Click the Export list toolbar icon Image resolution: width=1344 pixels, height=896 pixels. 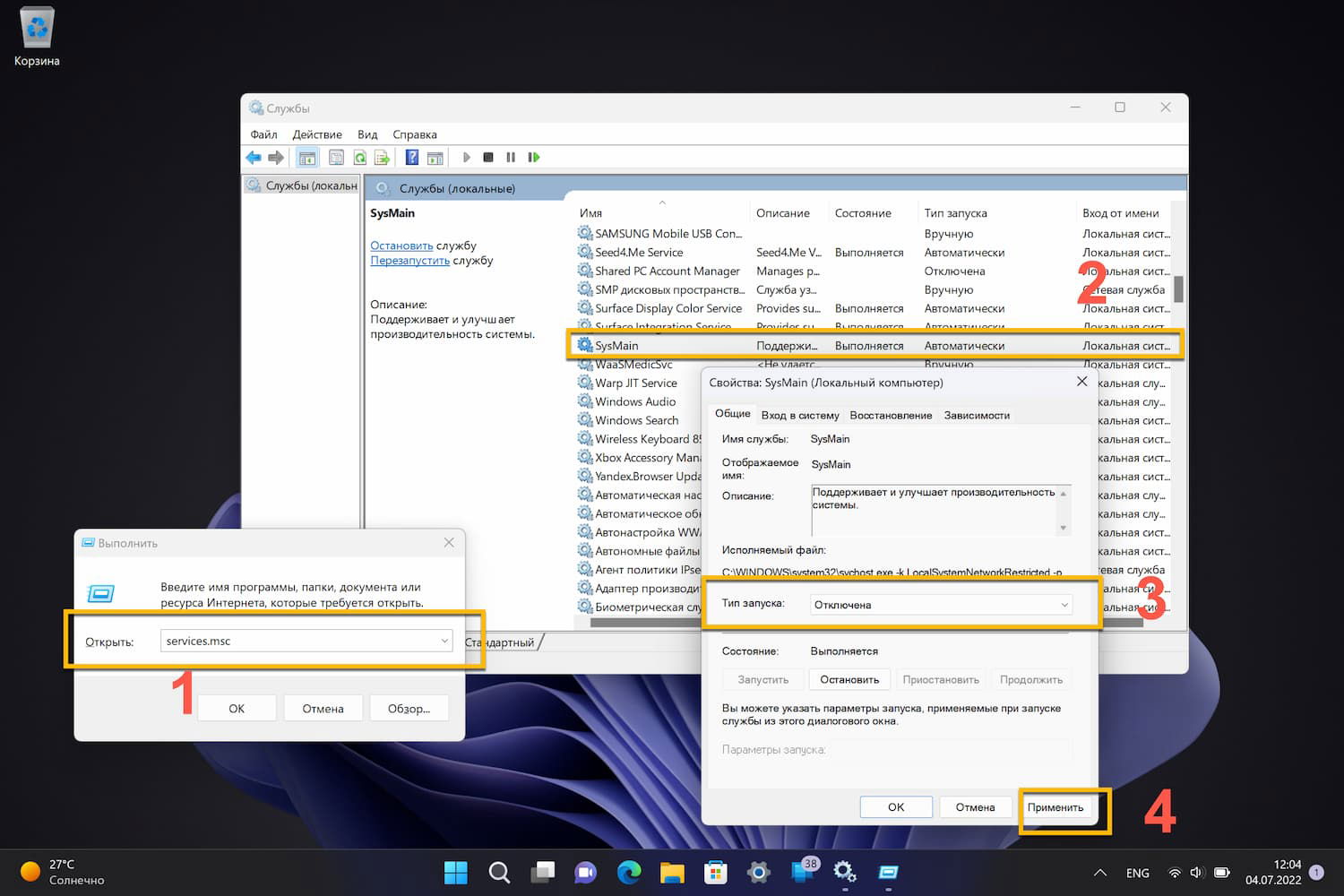click(x=383, y=158)
